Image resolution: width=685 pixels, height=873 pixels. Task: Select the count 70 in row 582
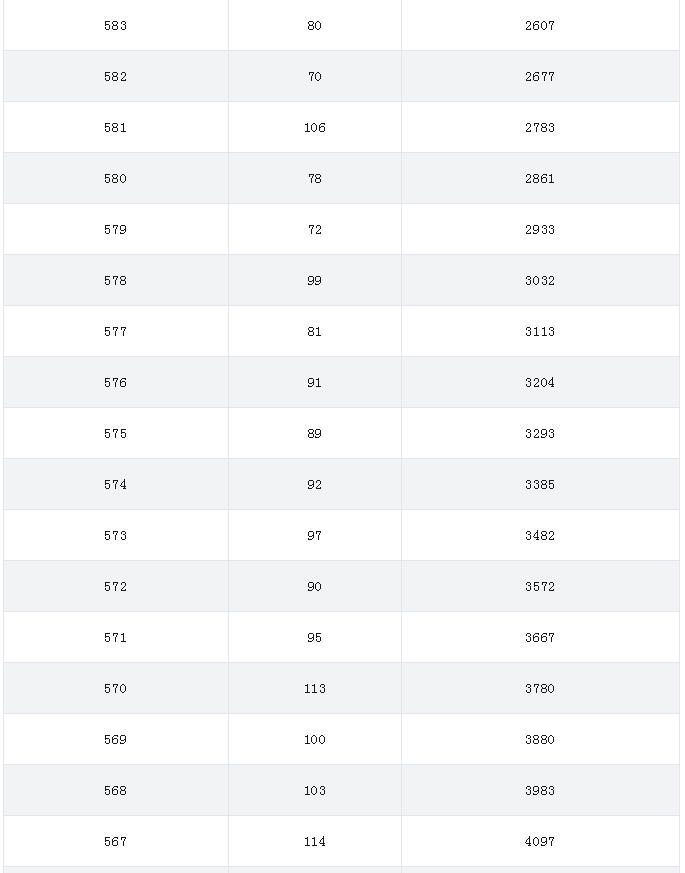pyautogui.click(x=315, y=76)
